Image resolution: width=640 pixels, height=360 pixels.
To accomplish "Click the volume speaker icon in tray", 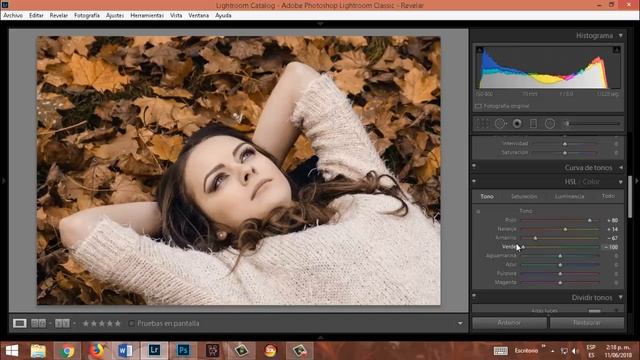I will coord(575,351).
